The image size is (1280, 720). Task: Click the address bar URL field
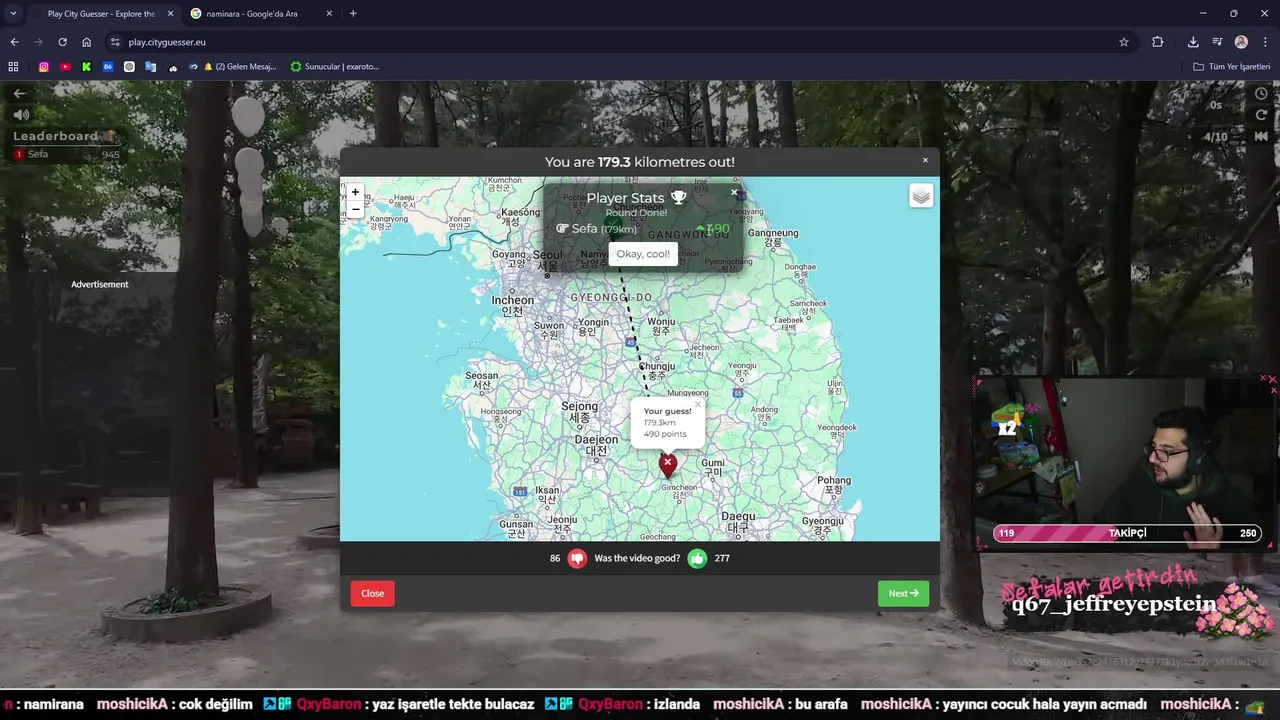620,42
